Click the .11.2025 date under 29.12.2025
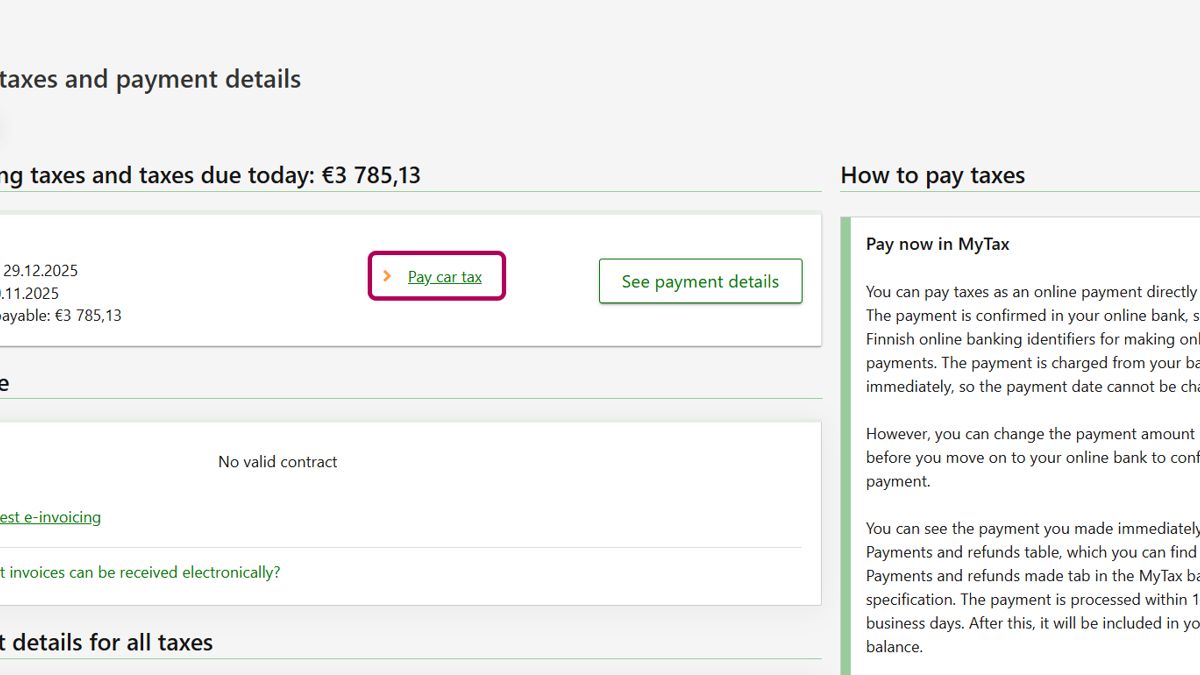Viewport: 1200px width, 675px height. point(30,293)
